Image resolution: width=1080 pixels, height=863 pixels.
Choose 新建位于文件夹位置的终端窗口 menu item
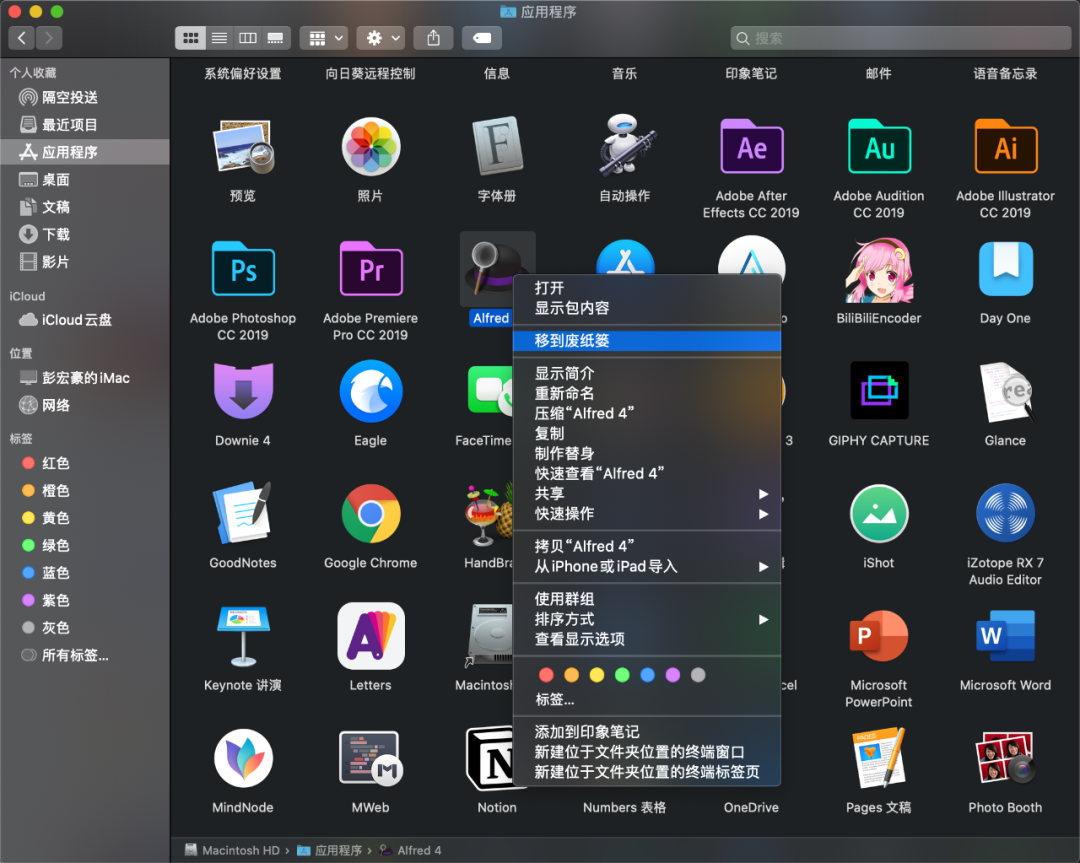647,751
